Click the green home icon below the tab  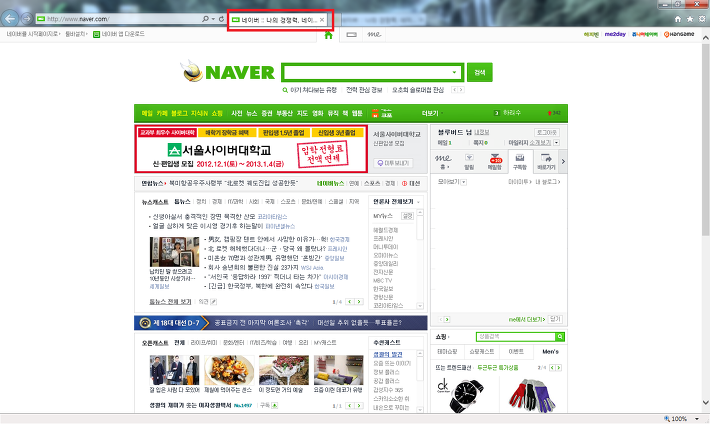click(328, 35)
